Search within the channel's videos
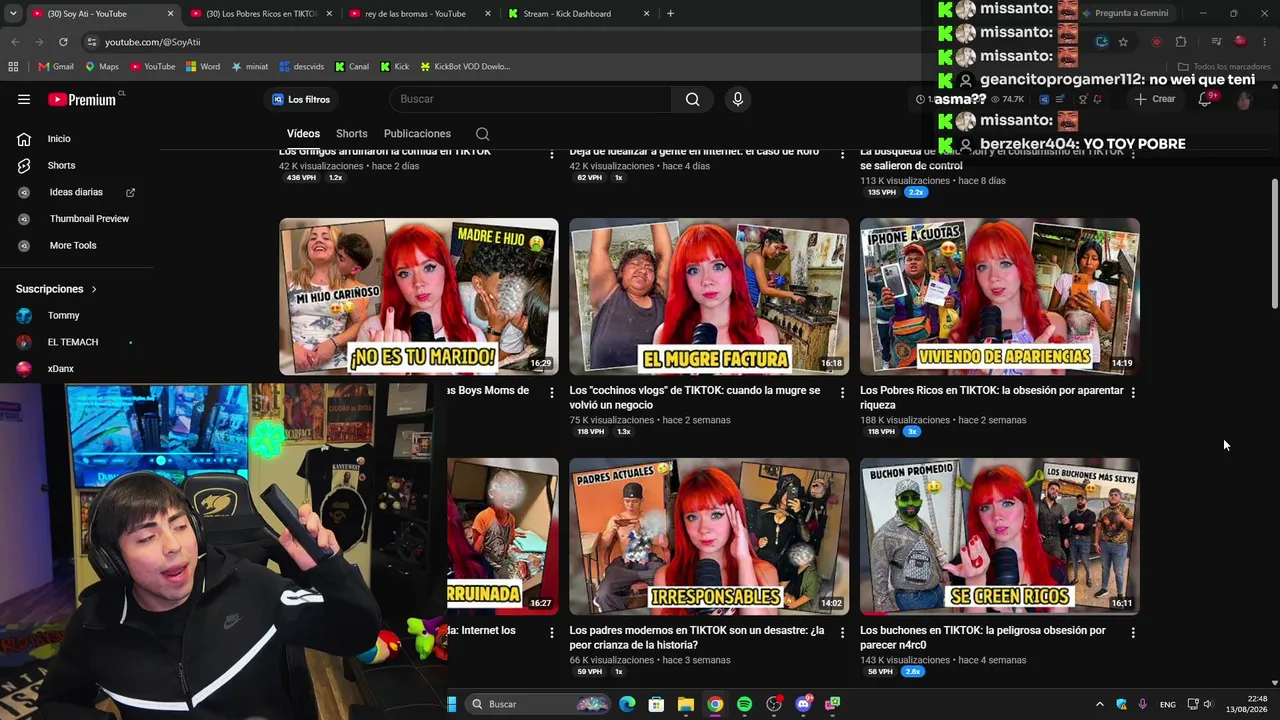This screenshot has height=720, width=1280. point(482,134)
